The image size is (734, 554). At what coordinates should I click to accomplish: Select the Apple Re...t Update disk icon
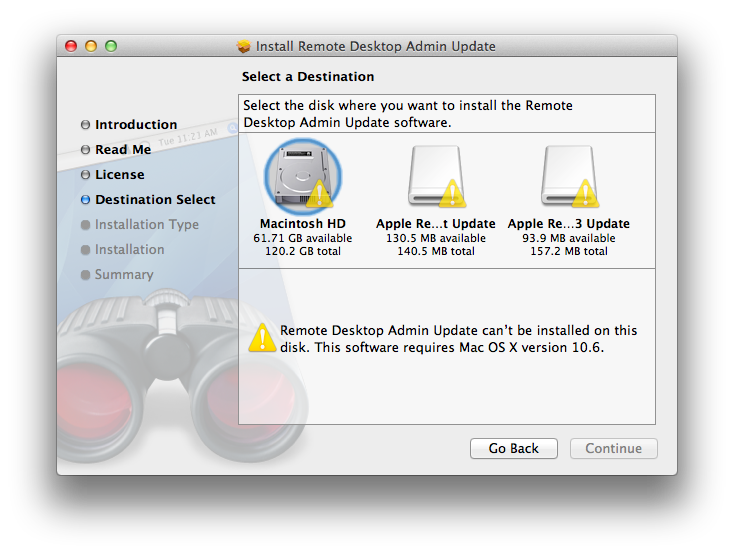pos(436,177)
